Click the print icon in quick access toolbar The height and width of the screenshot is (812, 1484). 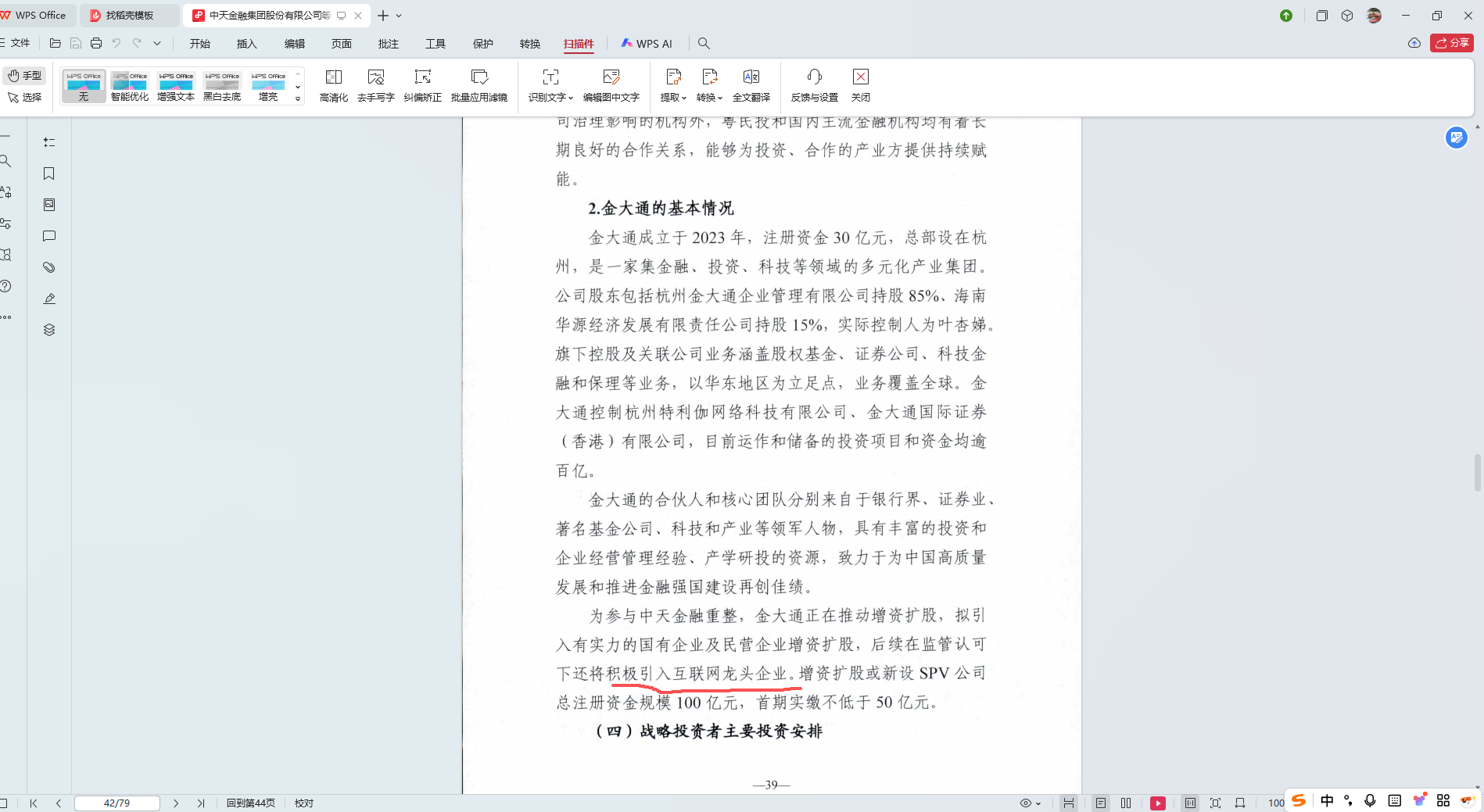click(x=96, y=44)
